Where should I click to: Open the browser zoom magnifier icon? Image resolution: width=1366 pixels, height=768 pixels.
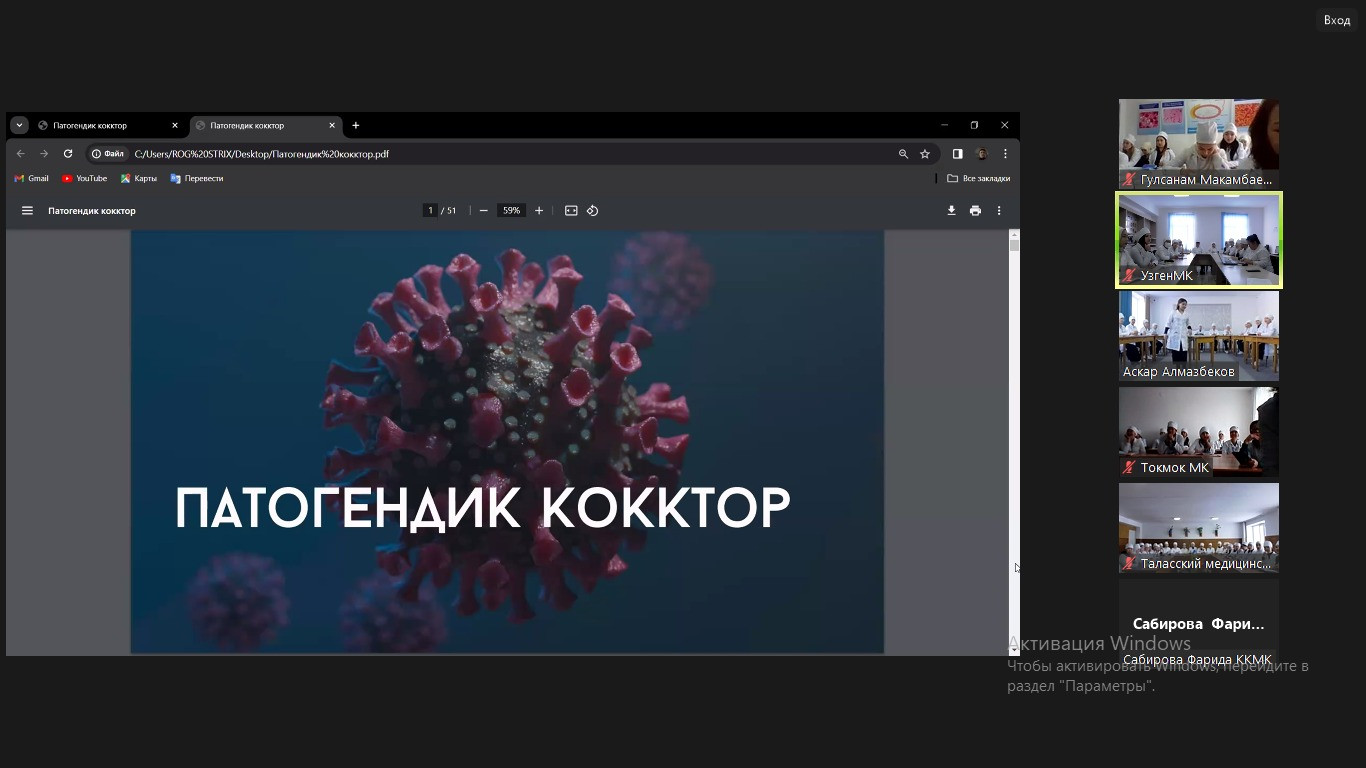903,154
